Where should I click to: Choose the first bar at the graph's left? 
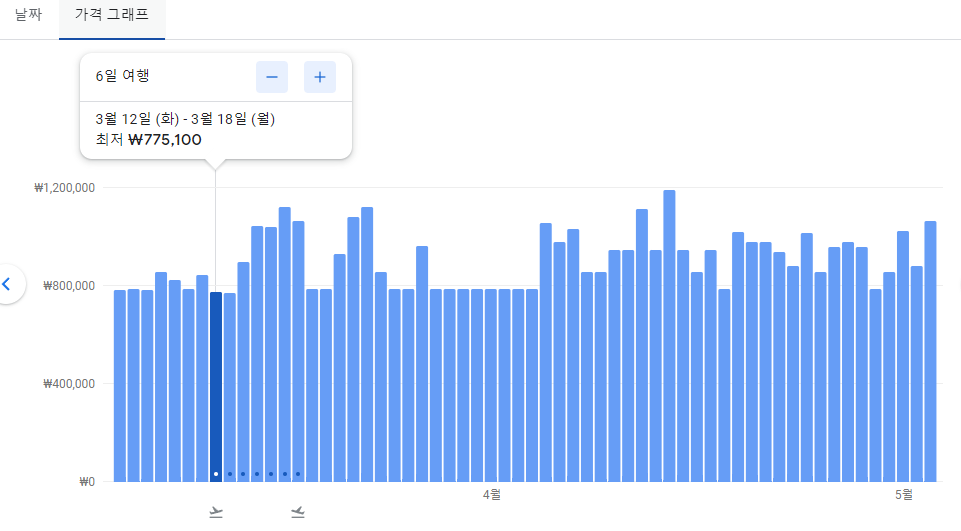[x=120, y=386]
